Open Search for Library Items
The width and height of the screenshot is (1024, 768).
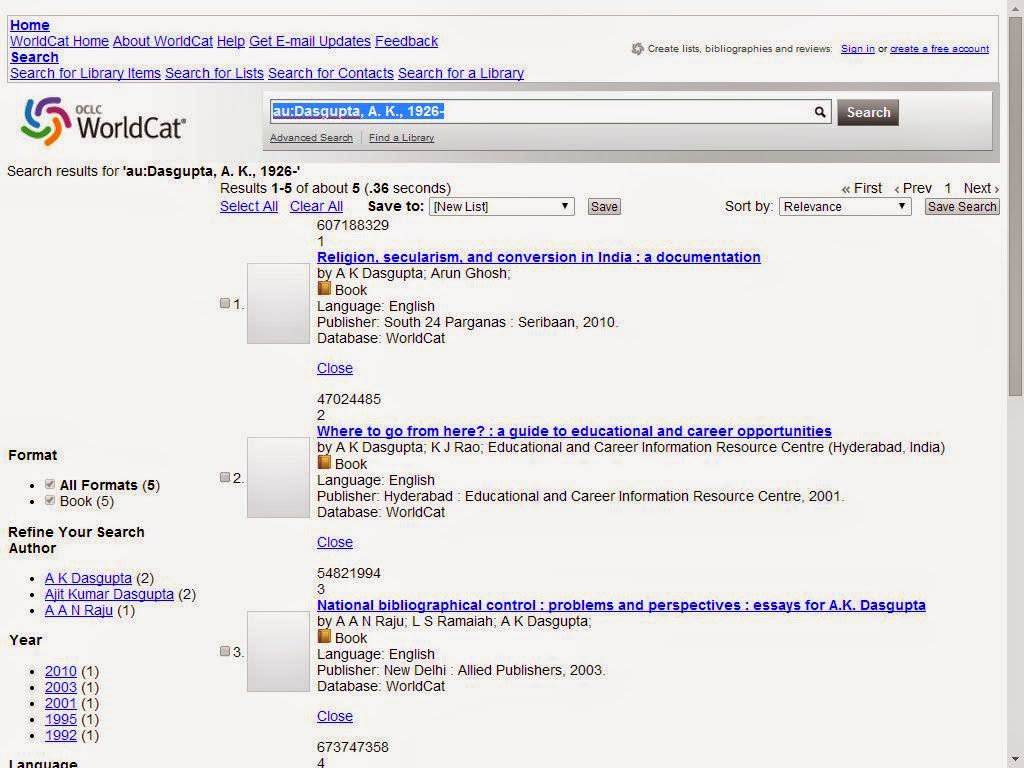(x=85, y=73)
